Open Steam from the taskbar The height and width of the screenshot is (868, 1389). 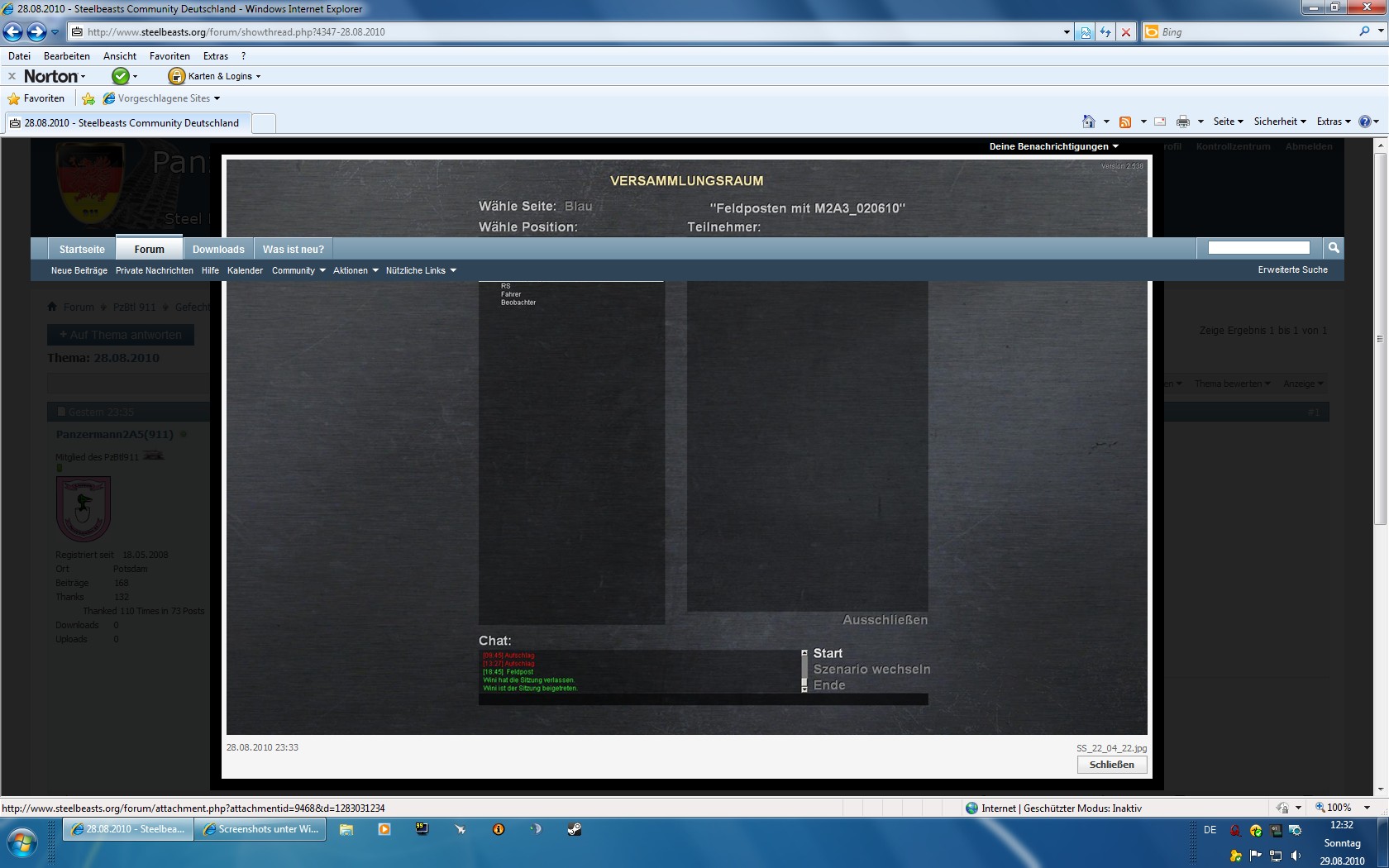coord(575,829)
